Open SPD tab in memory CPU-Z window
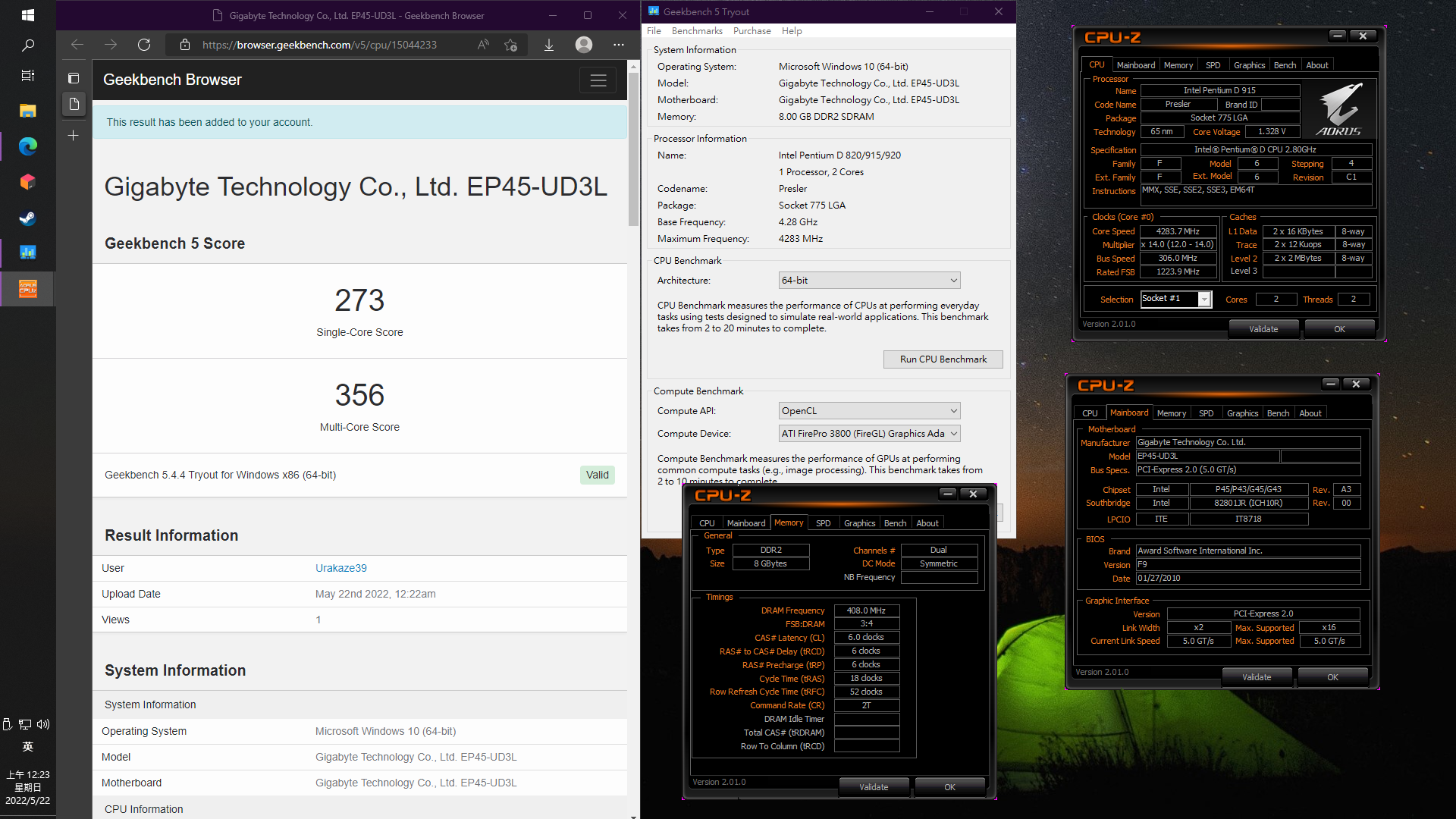 point(823,523)
